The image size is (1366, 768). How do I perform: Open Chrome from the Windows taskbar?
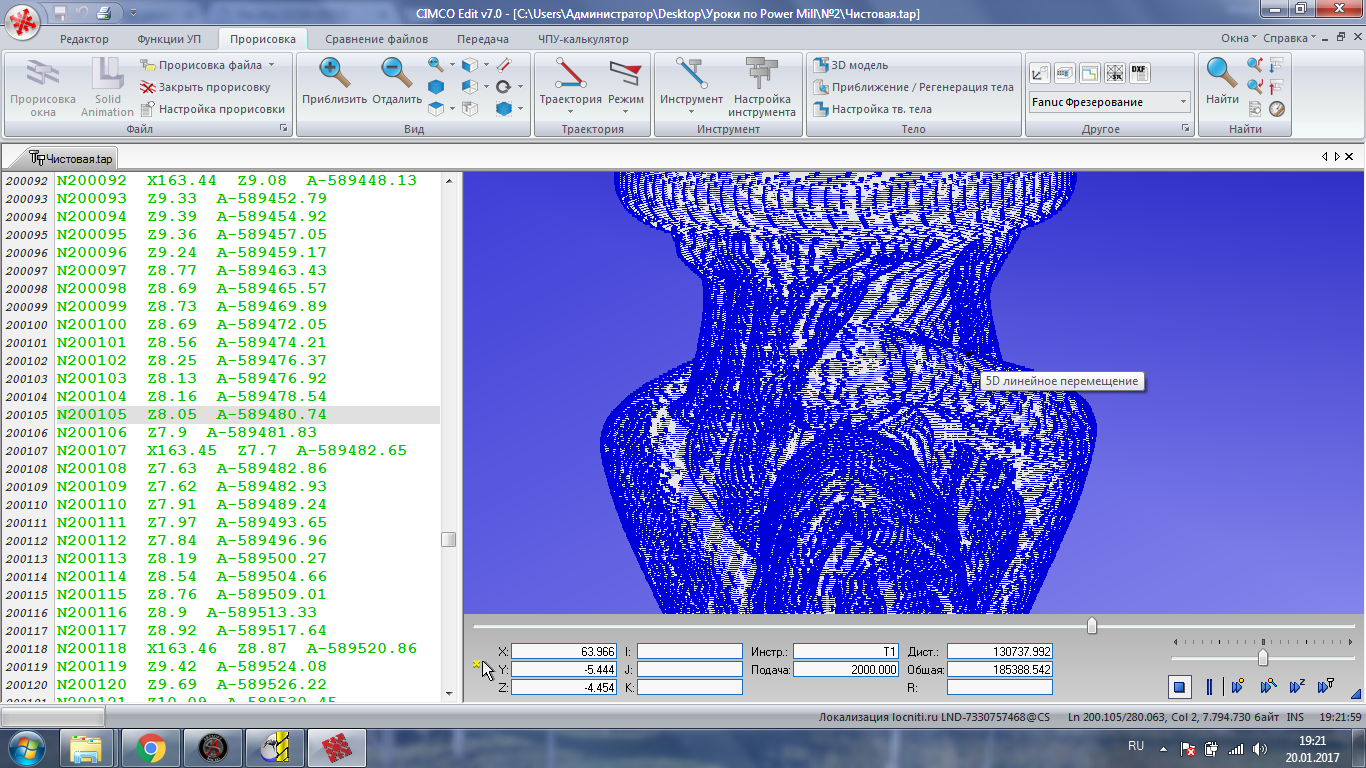151,747
